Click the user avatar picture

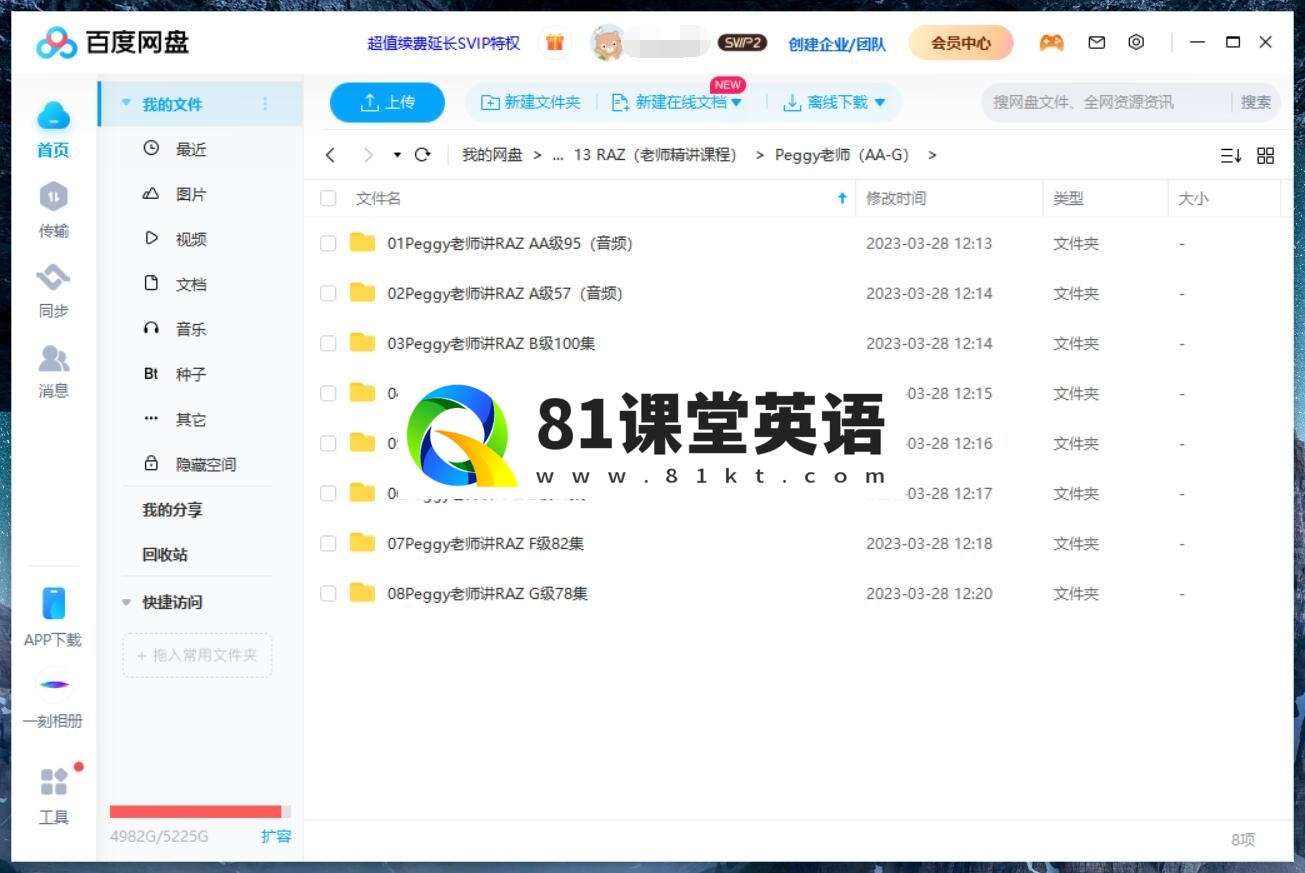click(x=607, y=43)
